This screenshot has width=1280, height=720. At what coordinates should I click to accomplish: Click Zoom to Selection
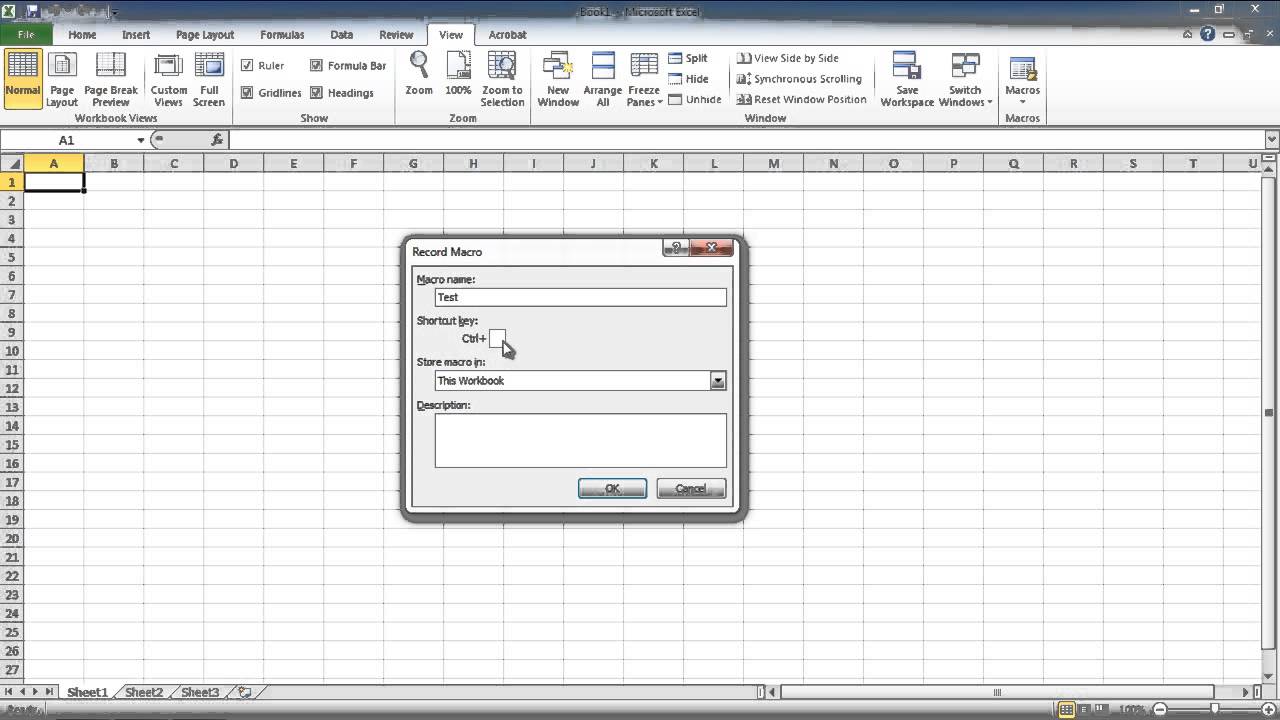(502, 79)
